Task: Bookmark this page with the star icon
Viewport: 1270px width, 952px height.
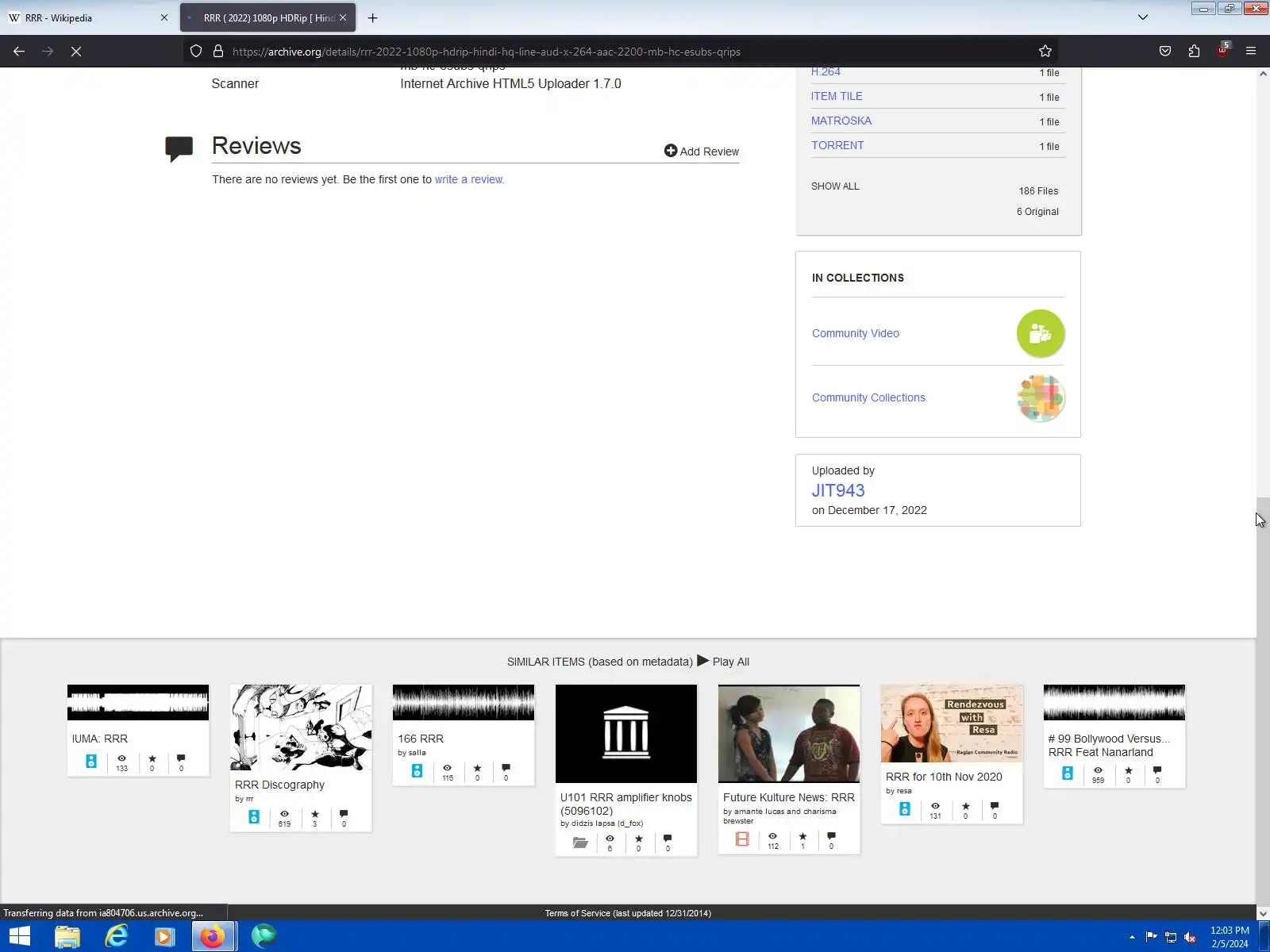Action: pyautogui.click(x=1045, y=52)
